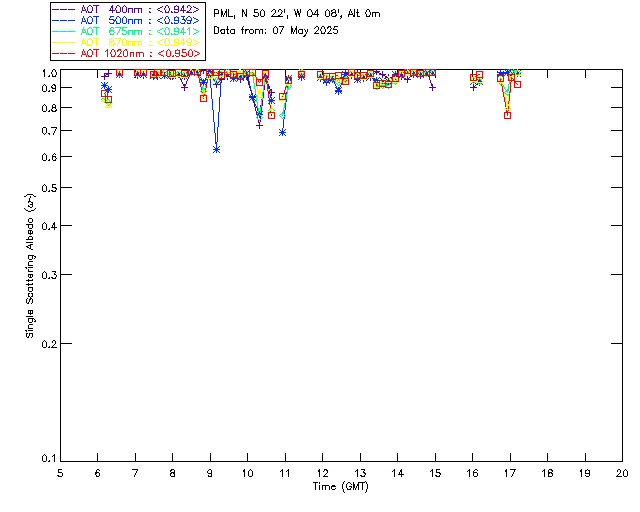Click the 0.3 y-axis tick label
The height and width of the screenshot is (512, 640).
[x=49, y=275]
